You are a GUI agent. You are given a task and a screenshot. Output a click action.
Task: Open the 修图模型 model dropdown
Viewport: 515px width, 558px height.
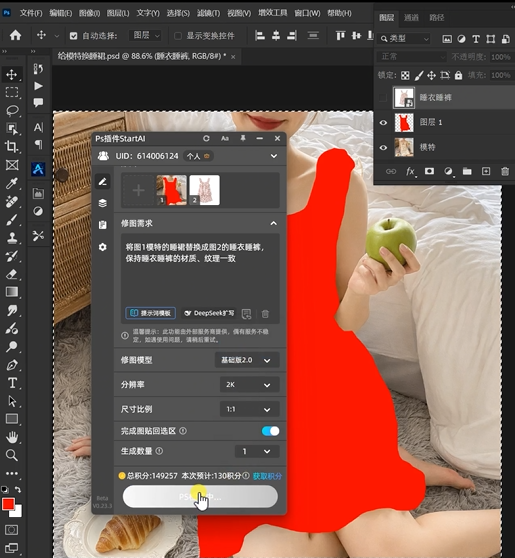(247, 360)
